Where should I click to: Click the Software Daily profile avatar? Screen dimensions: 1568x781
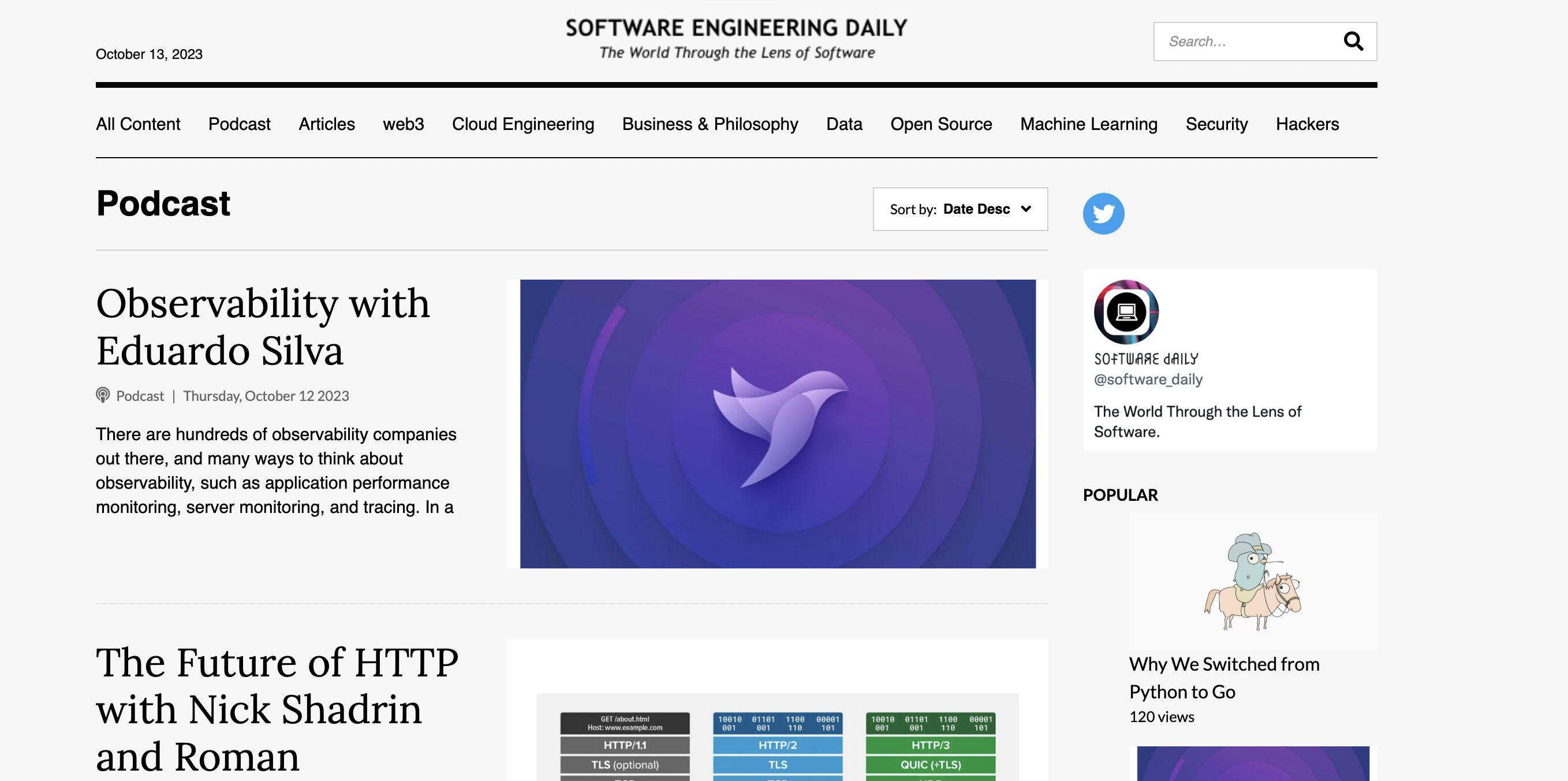point(1126,312)
